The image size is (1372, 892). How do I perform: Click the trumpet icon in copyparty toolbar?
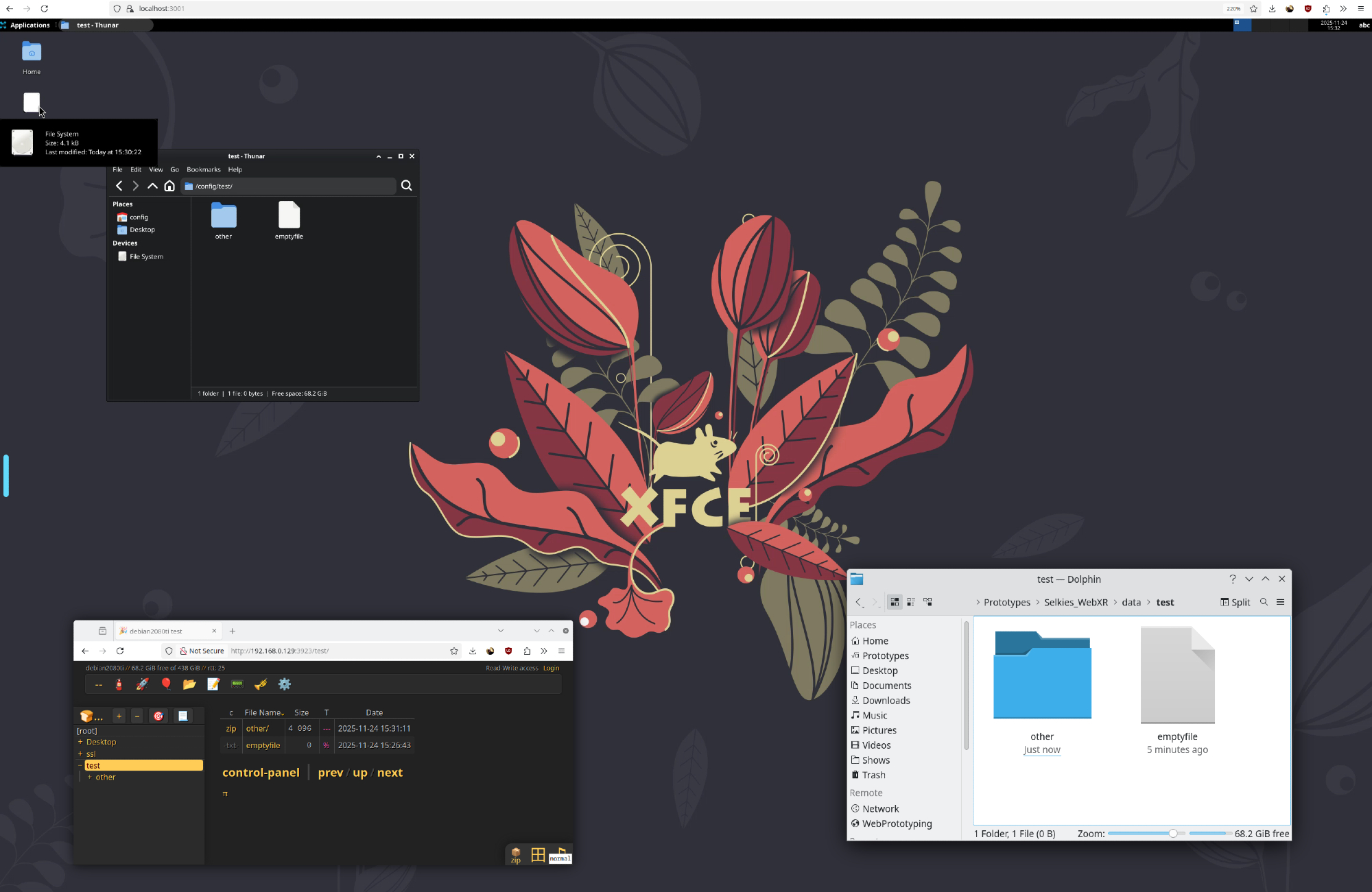click(261, 684)
